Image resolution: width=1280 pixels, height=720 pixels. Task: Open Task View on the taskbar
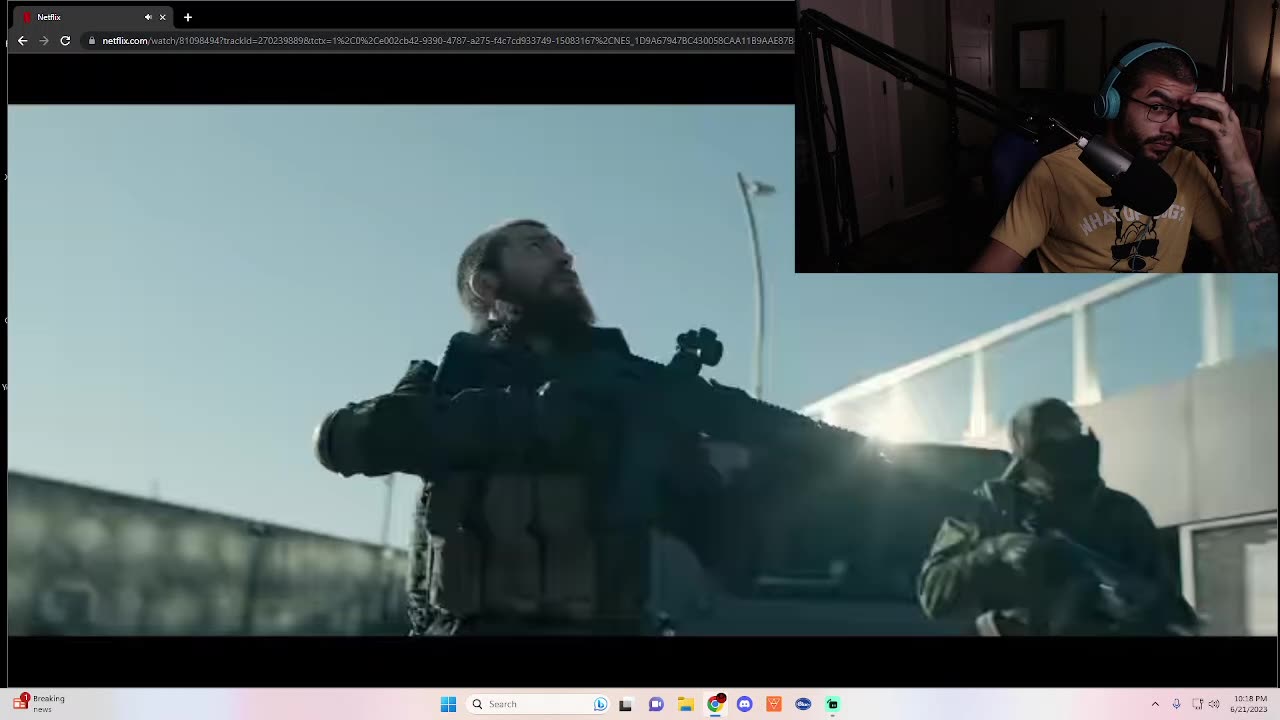click(625, 704)
